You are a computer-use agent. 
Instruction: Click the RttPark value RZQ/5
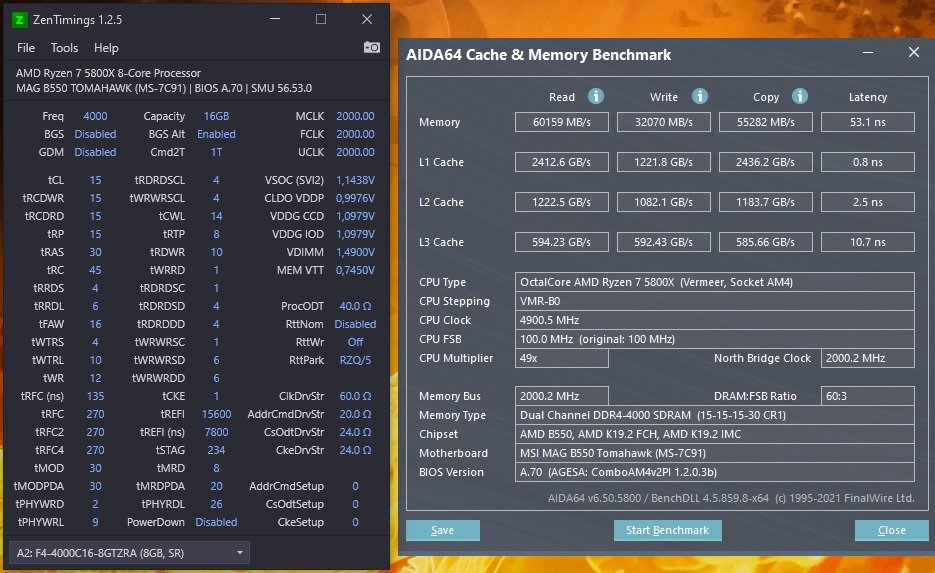click(355, 360)
